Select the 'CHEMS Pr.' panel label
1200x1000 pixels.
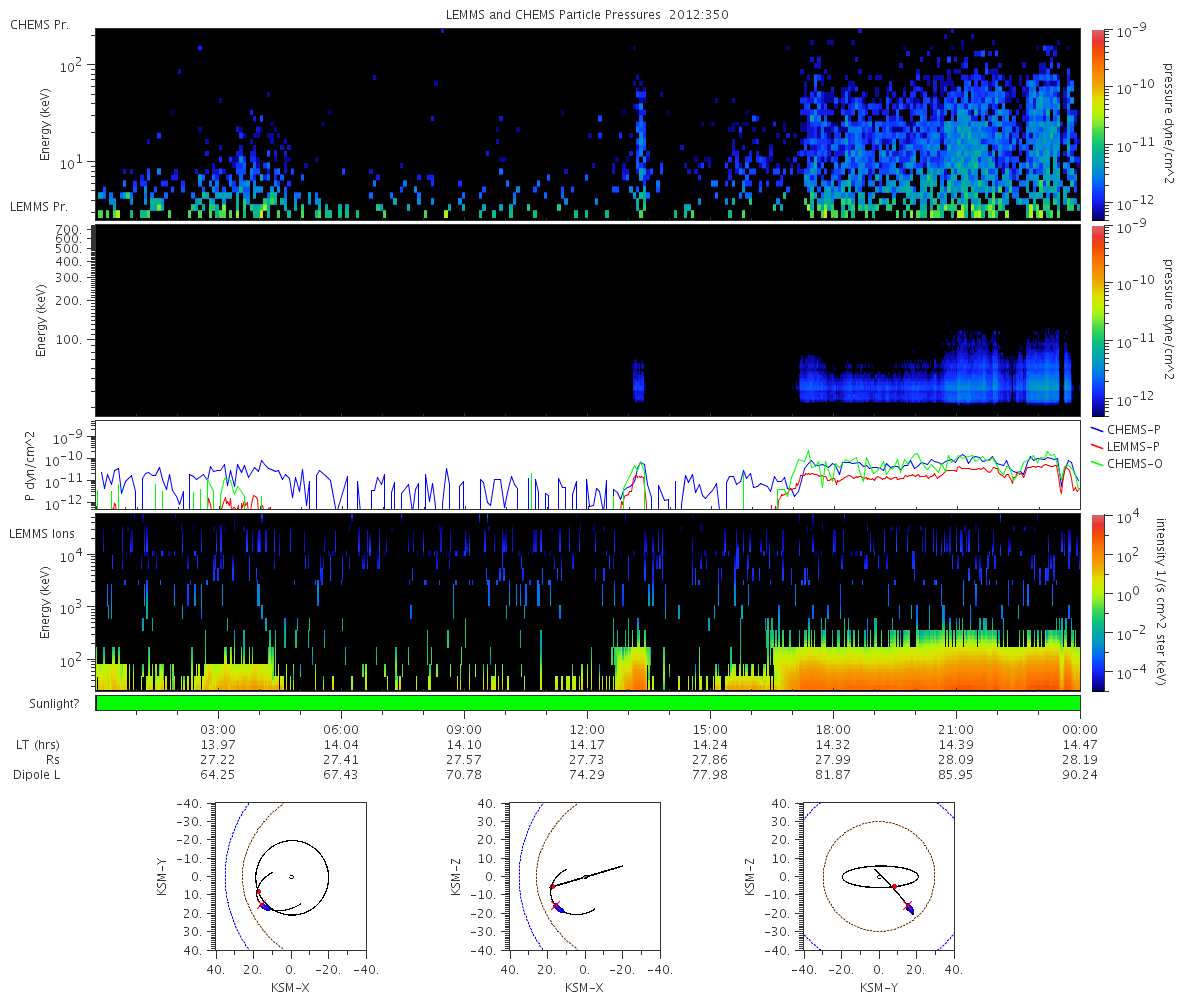[x=39, y=23]
